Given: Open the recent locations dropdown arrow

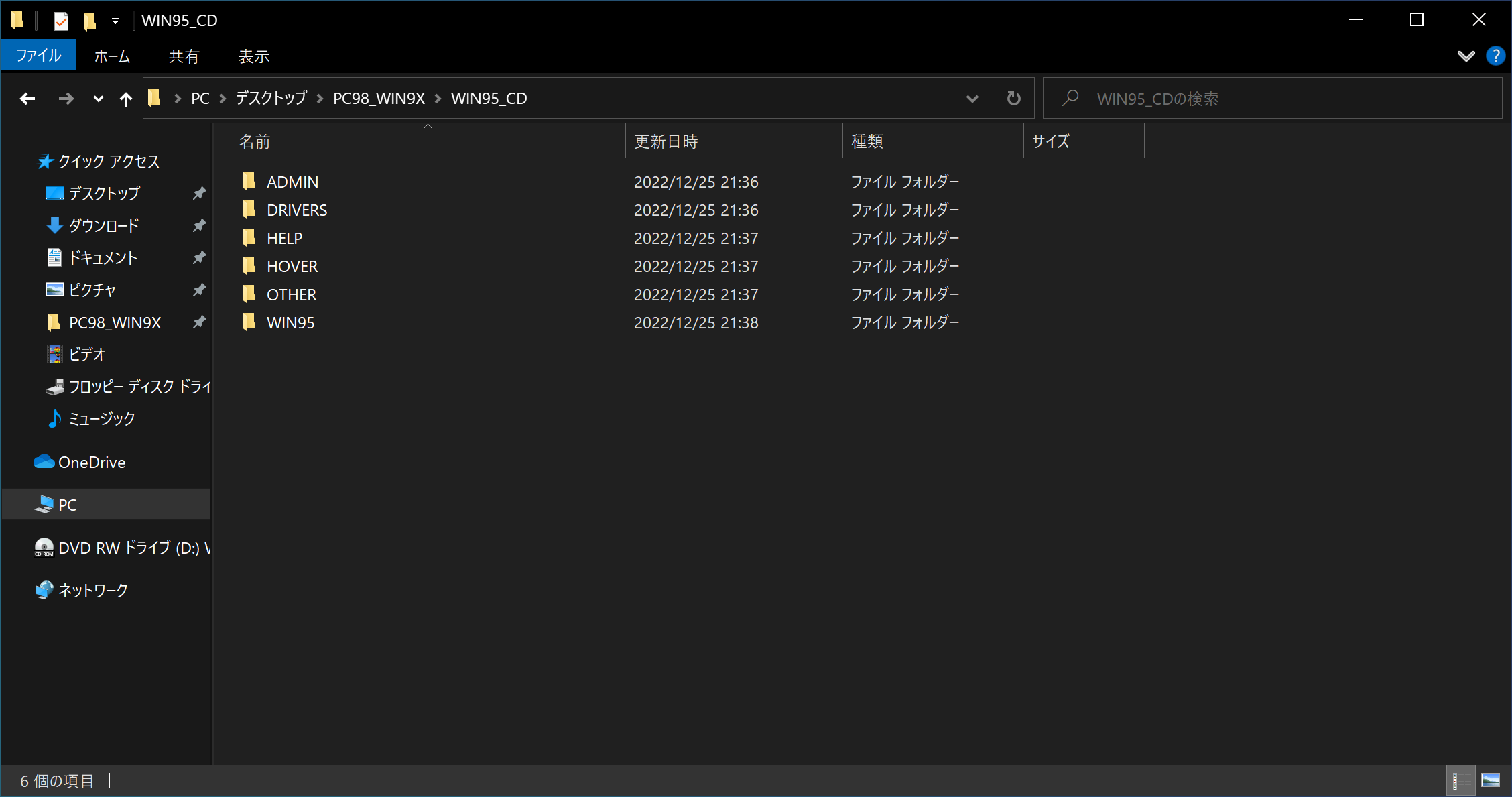Looking at the screenshot, I should pos(98,99).
